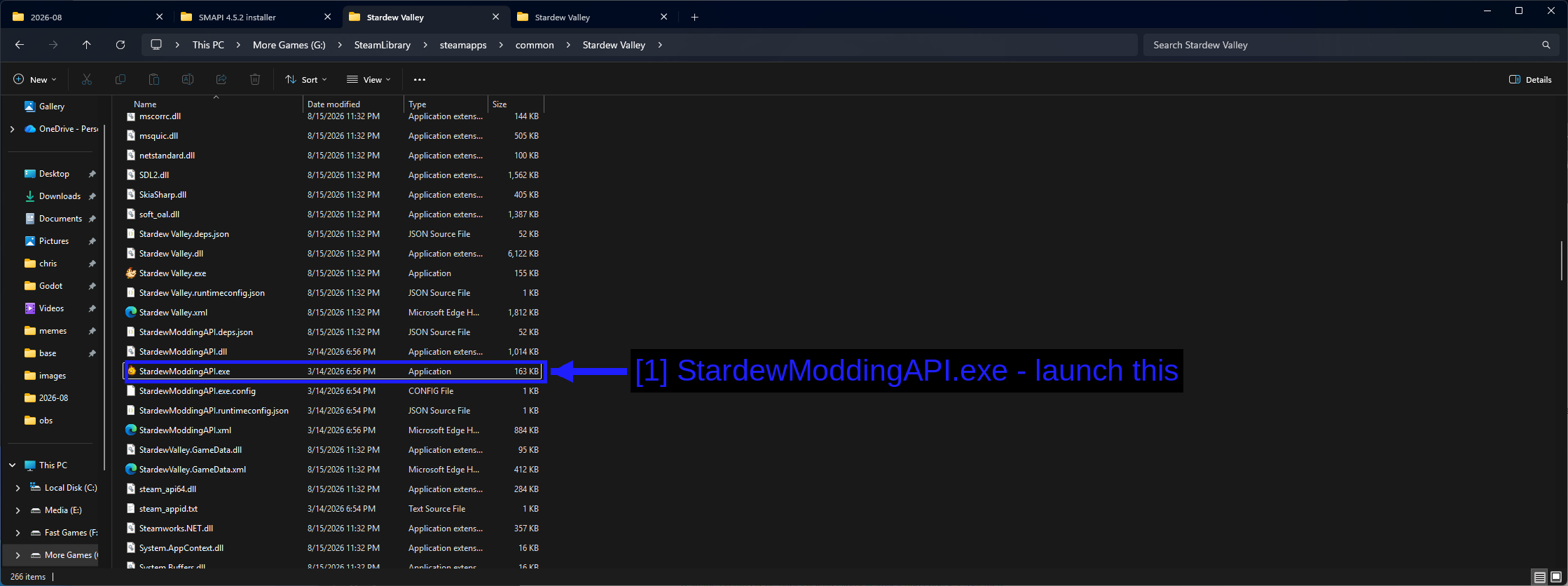
Task: Click More Games (G:) breadcrumb
Action: click(289, 45)
